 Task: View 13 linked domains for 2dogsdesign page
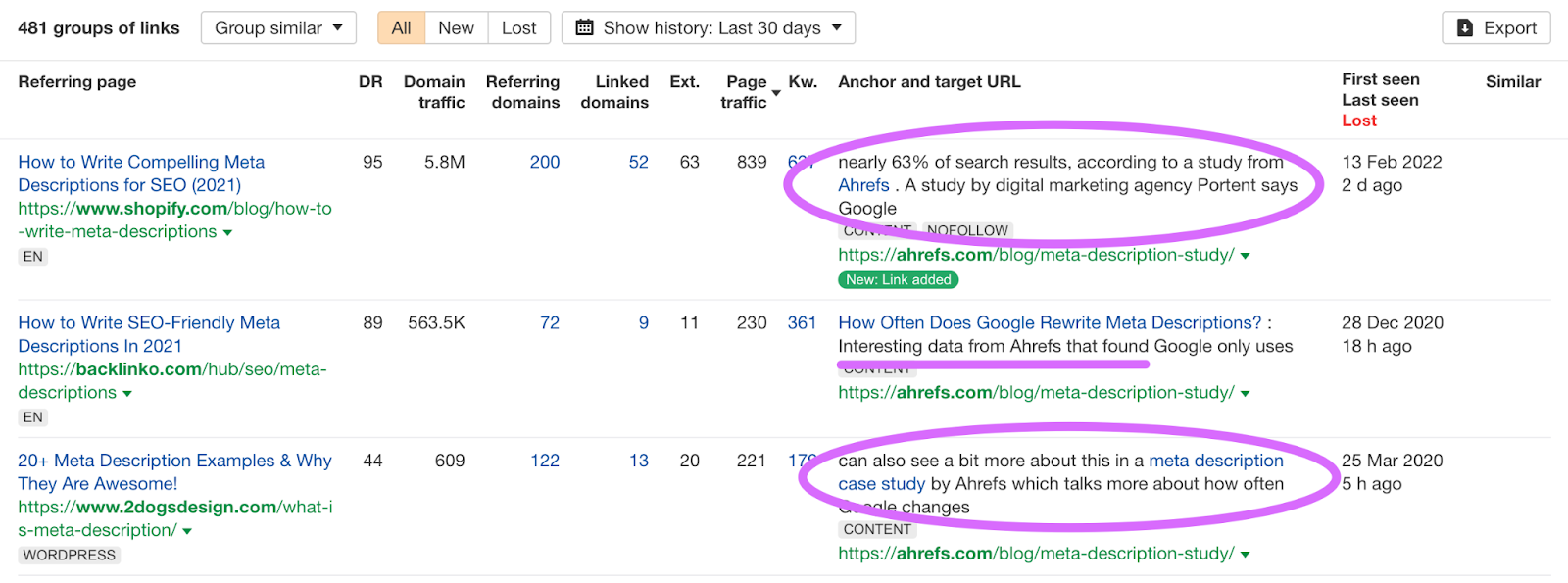639,461
